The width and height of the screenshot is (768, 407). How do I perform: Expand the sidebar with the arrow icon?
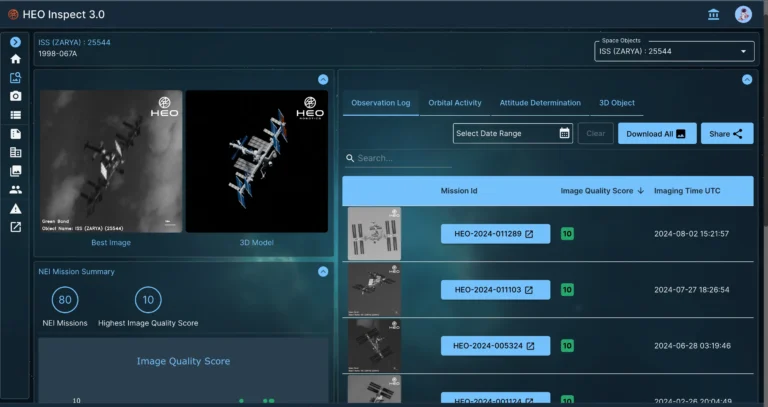(x=15, y=42)
